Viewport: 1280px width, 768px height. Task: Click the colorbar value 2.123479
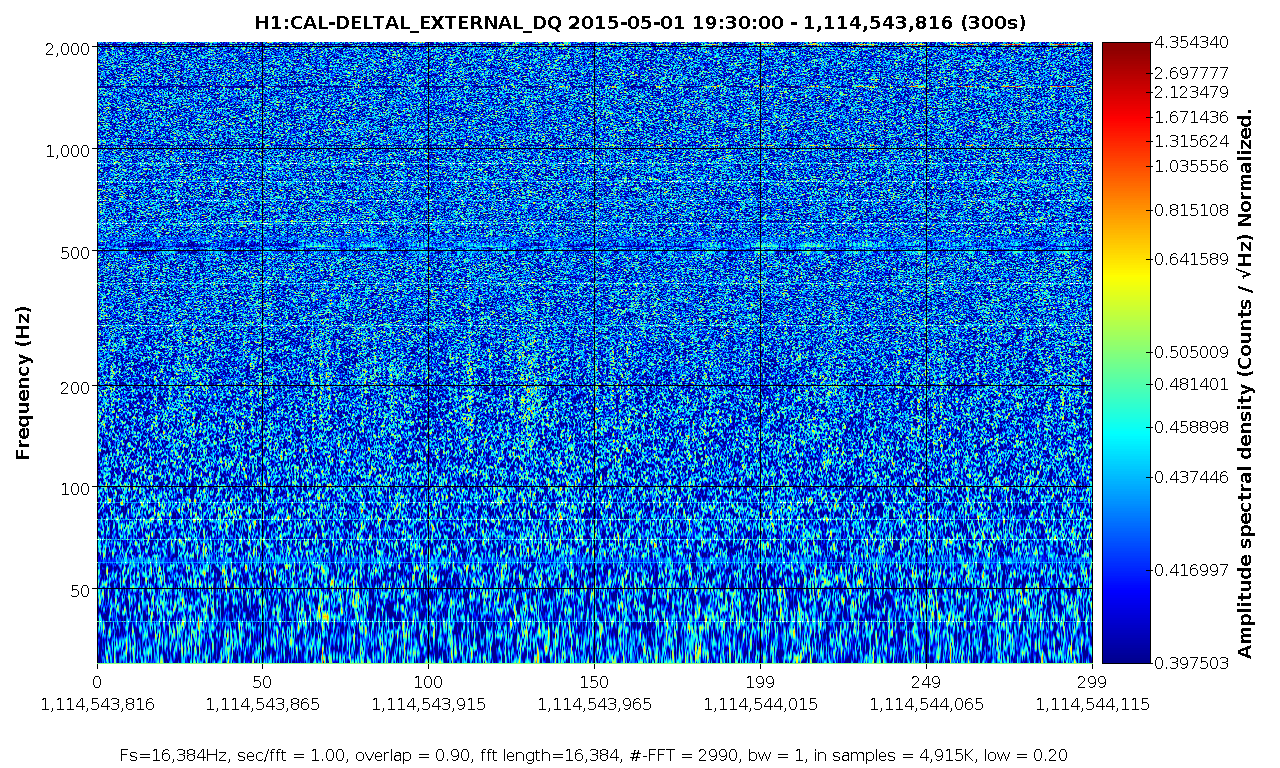click(x=1190, y=93)
